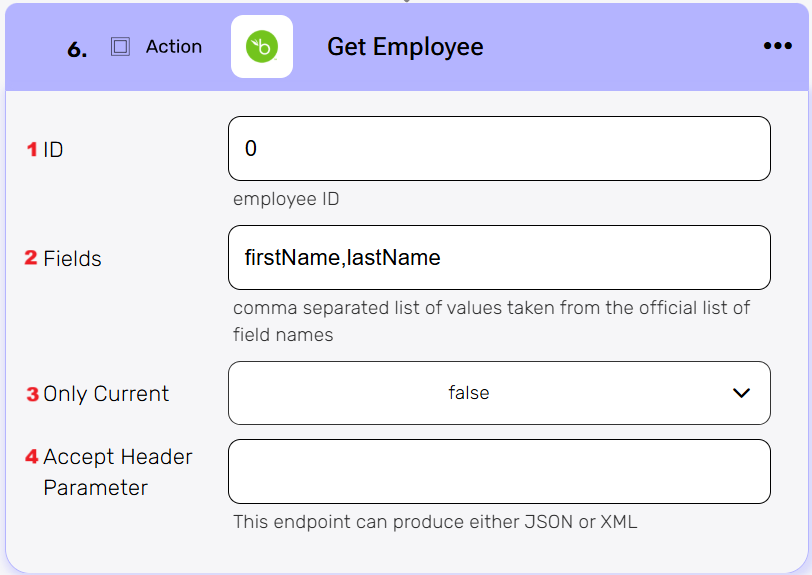Click the Fields input with firstName,lastName

click(499, 258)
